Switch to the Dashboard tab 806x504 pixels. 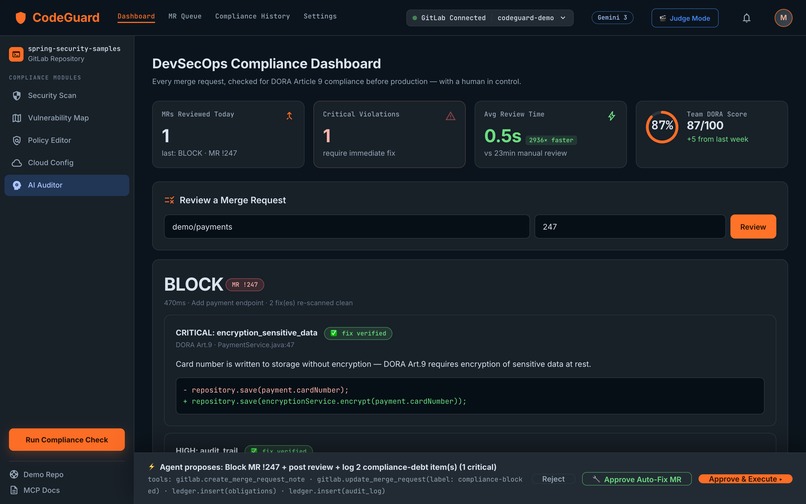click(136, 16)
